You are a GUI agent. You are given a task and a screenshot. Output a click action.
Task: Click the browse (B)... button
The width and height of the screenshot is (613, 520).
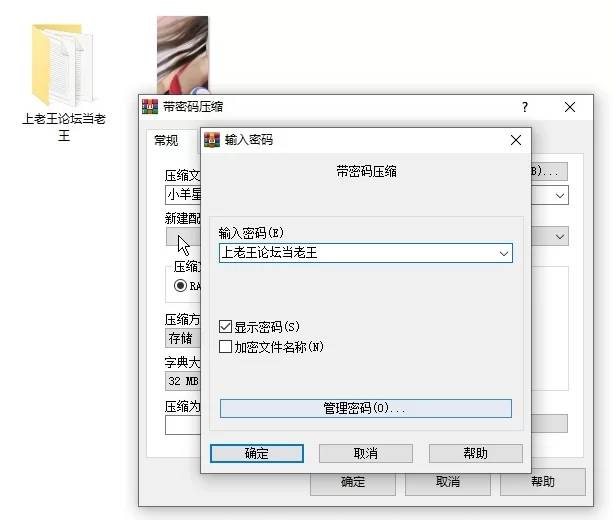click(x=549, y=171)
